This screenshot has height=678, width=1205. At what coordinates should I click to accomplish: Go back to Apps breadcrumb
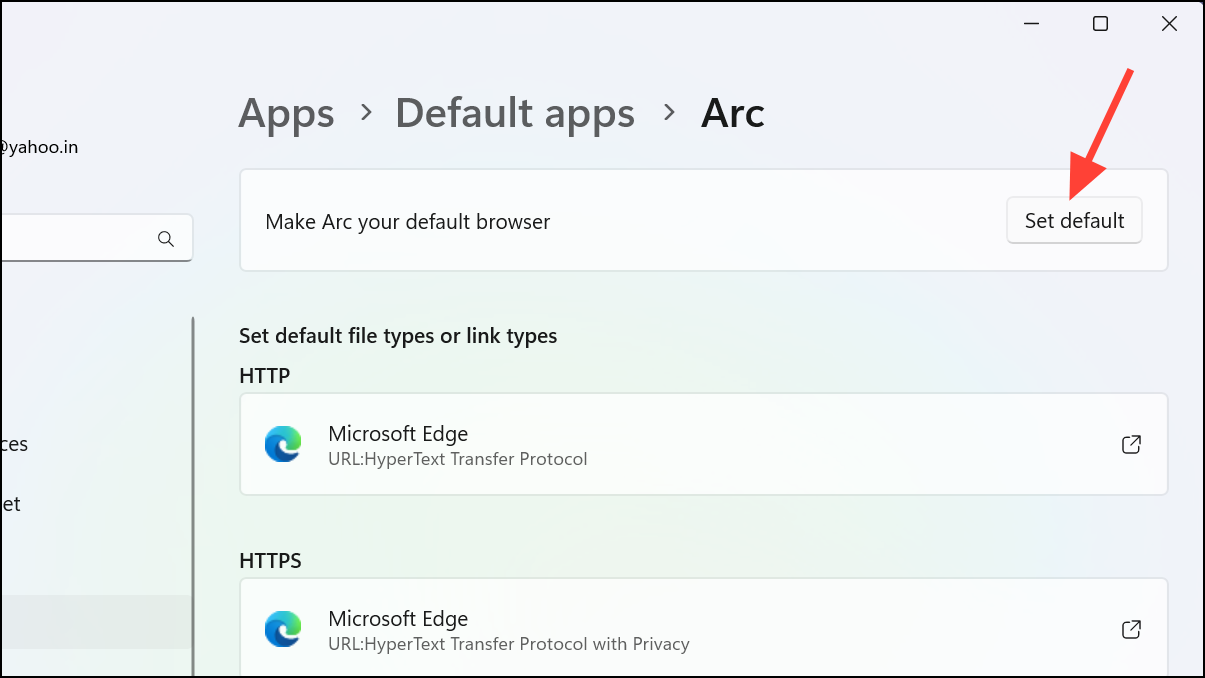point(286,113)
